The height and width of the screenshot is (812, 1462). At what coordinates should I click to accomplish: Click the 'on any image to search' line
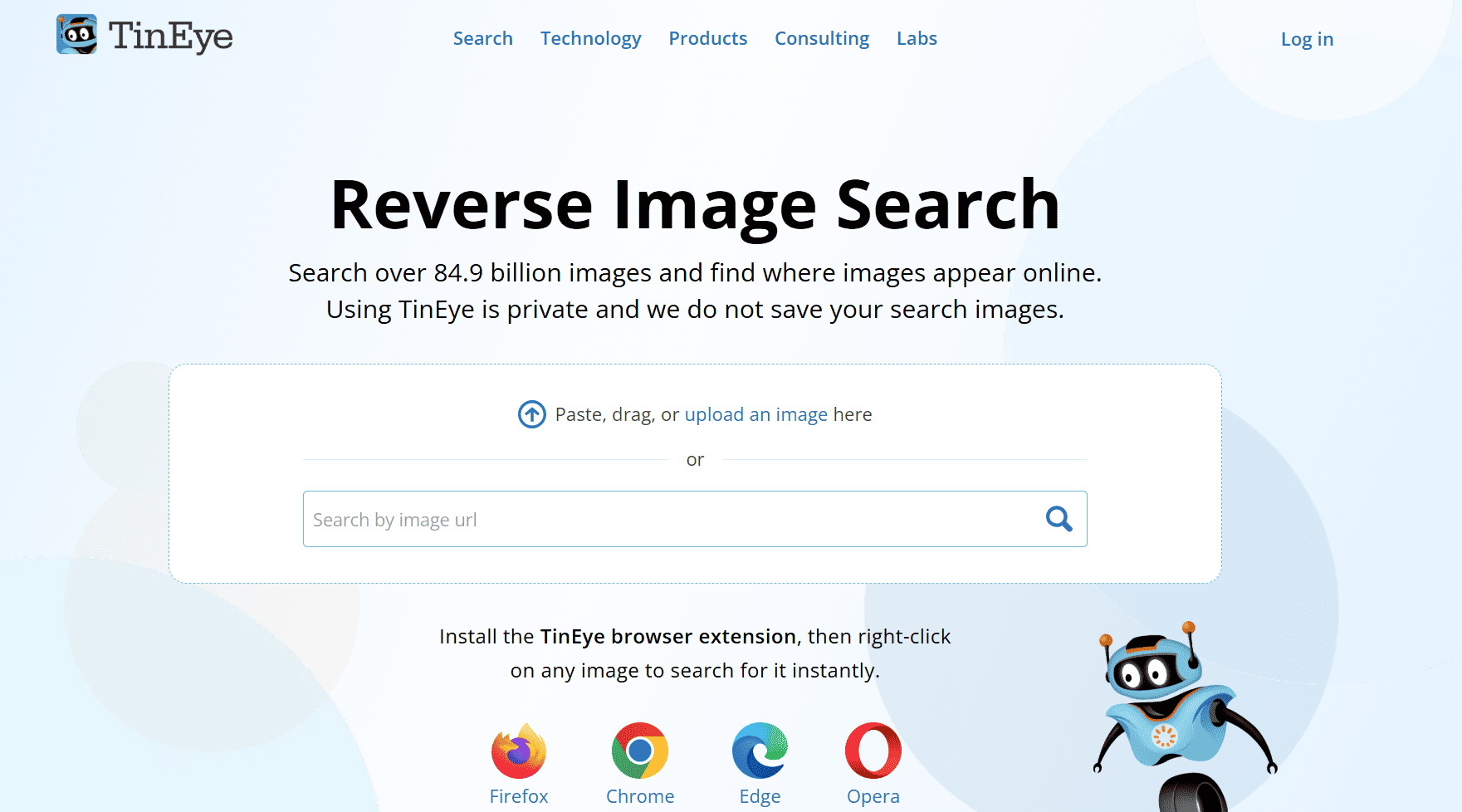tap(695, 670)
